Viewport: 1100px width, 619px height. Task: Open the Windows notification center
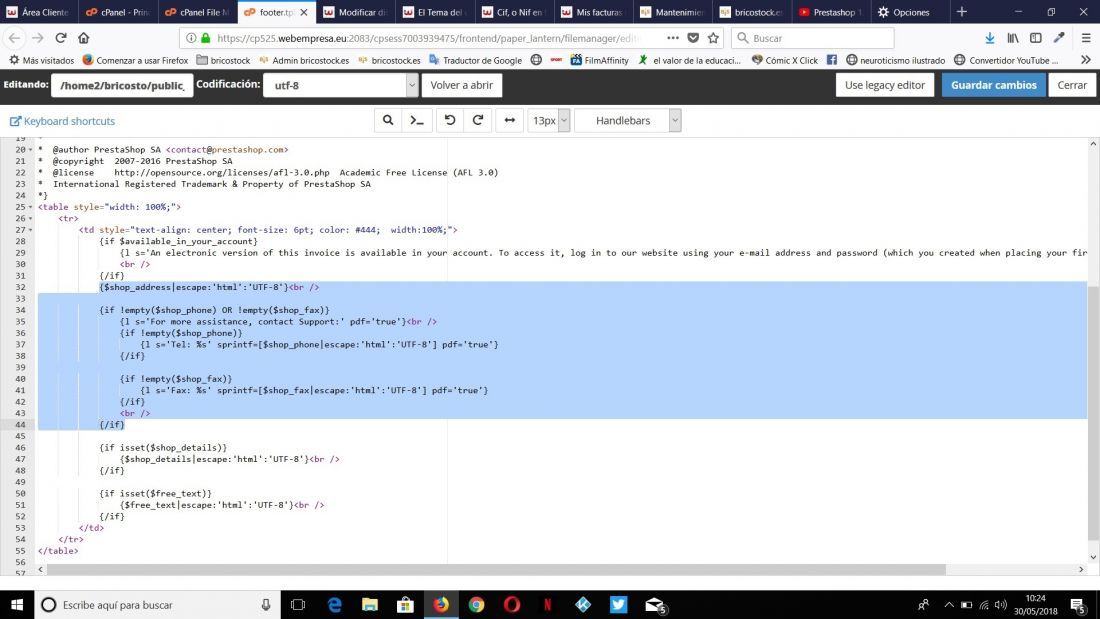[x=1078, y=604]
